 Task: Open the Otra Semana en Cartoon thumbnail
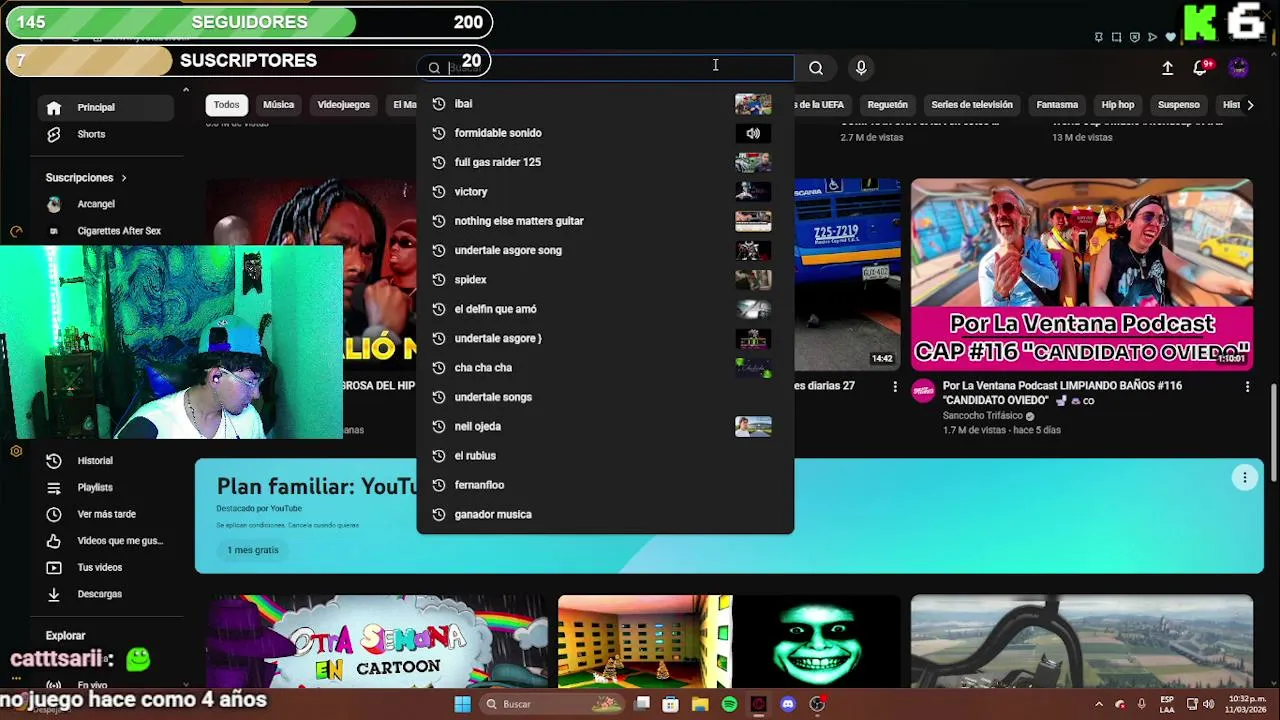coord(377,641)
